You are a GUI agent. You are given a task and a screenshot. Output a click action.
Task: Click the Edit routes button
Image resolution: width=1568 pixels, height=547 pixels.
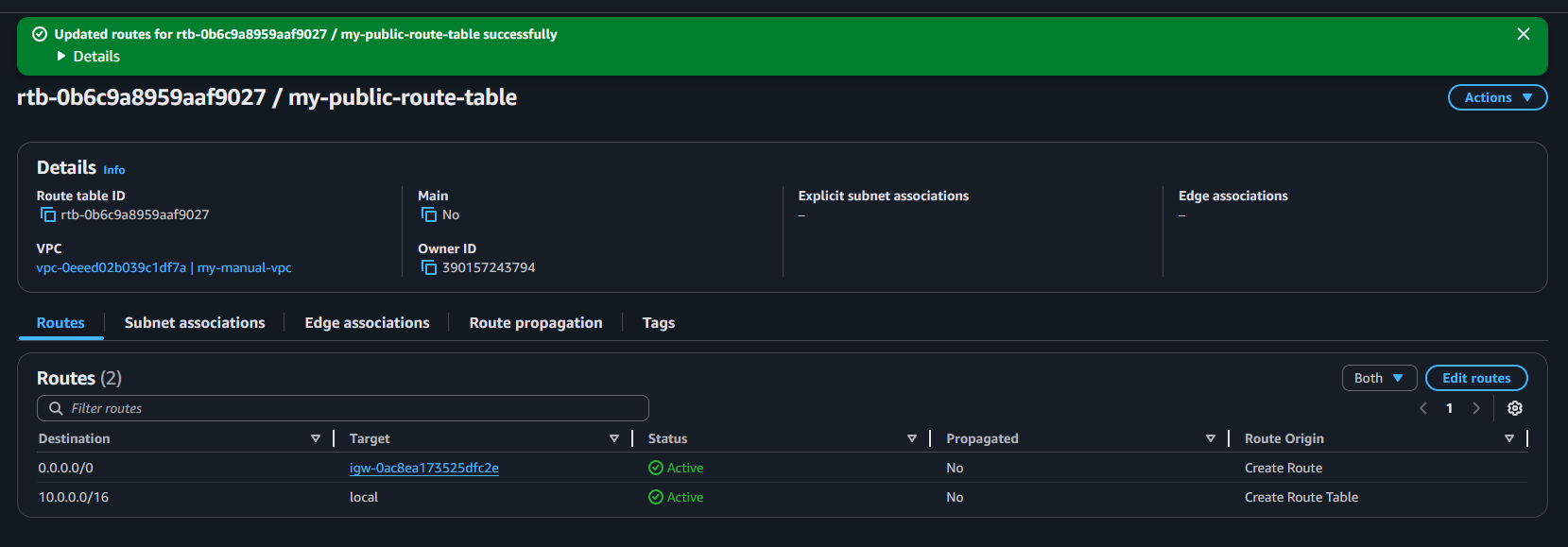[x=1476, y=378]
